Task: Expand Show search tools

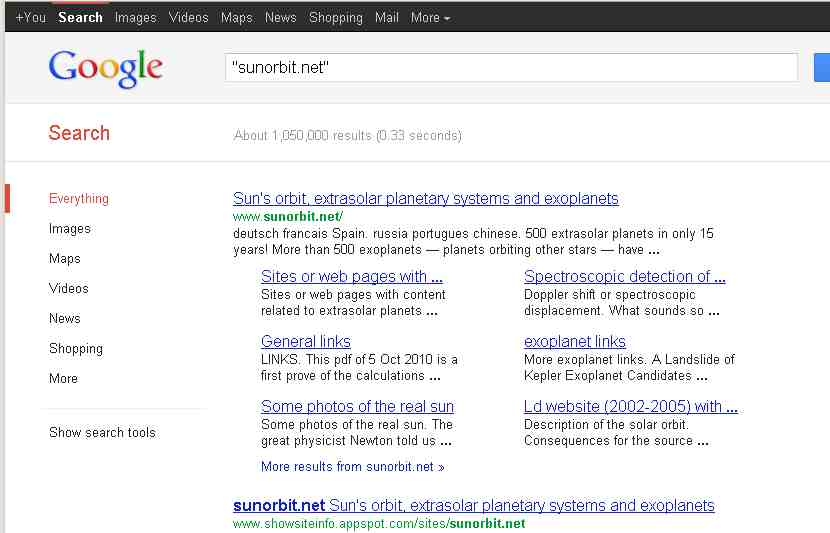Action: [102, 432]
